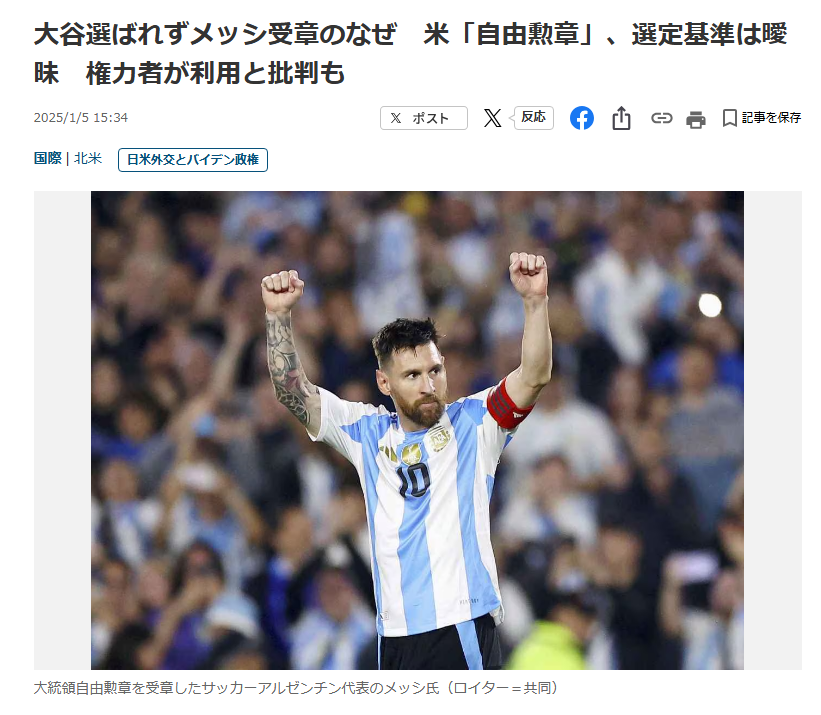Open the share sheet icon
The height and width of the screenshot is (715, 821).
[x=621, y=118]
